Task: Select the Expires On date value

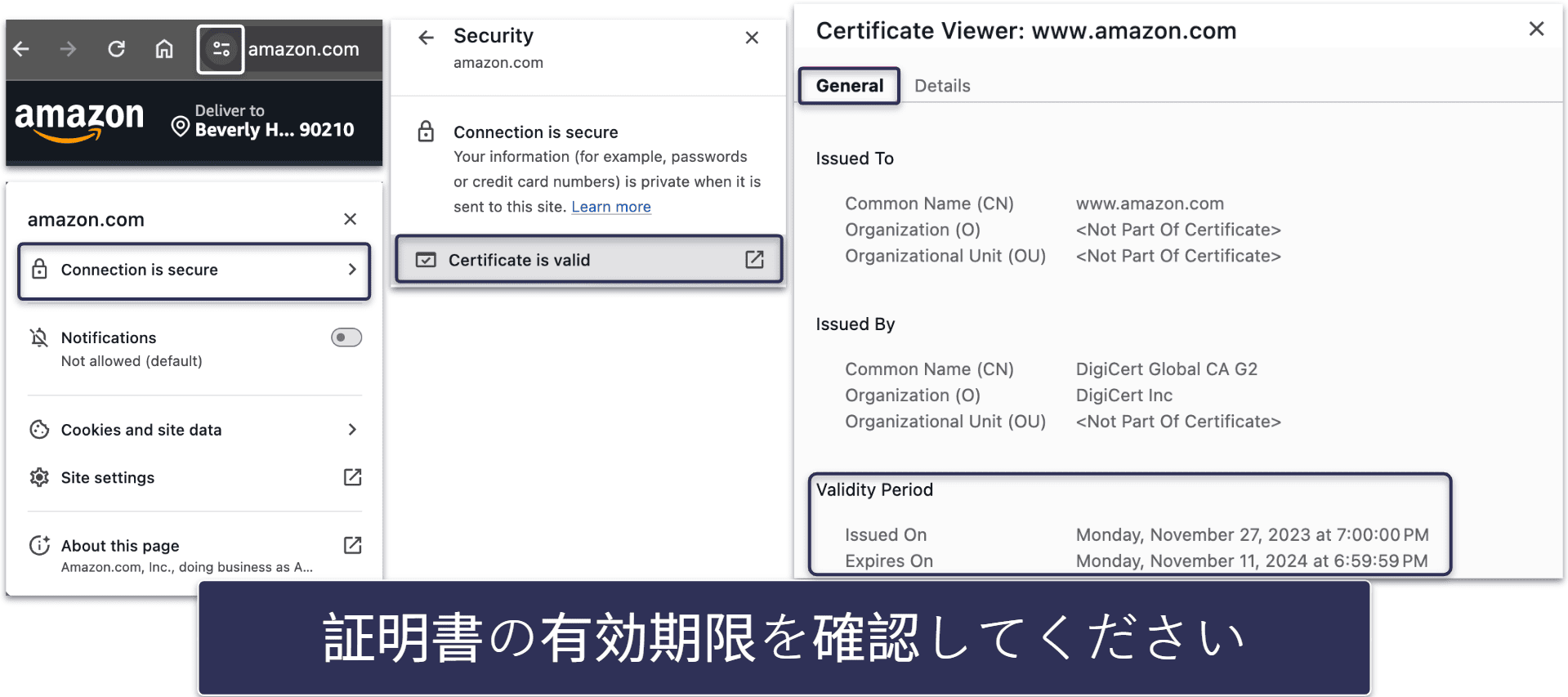Action: pos(1252,561)
